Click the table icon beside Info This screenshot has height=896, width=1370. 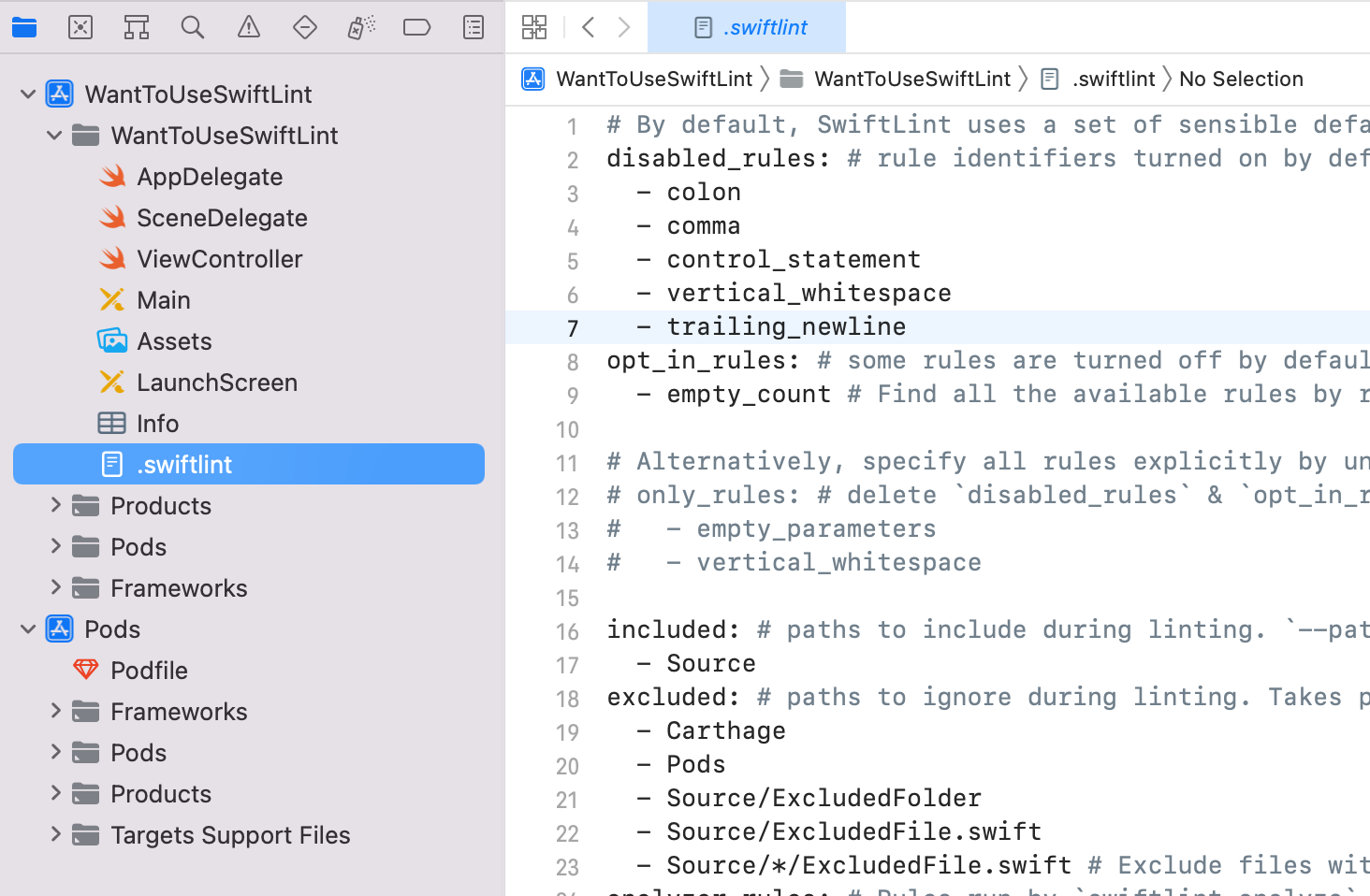point(112,423)
